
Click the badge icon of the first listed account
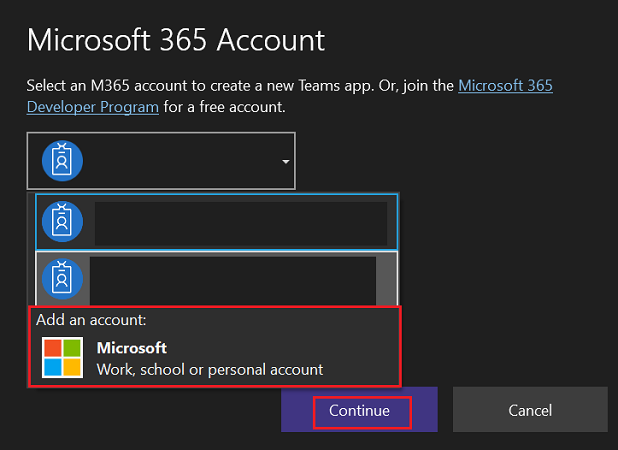pyautogui.click(x=62, y=221)
